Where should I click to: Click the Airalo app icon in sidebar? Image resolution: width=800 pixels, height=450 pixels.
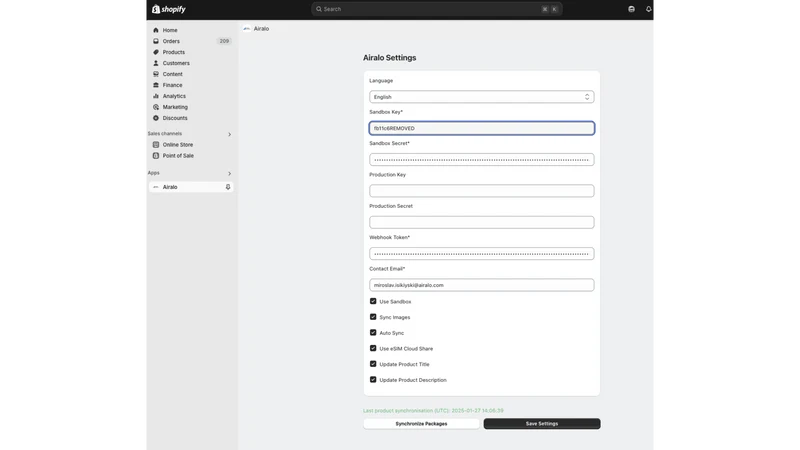coord(156,187)
